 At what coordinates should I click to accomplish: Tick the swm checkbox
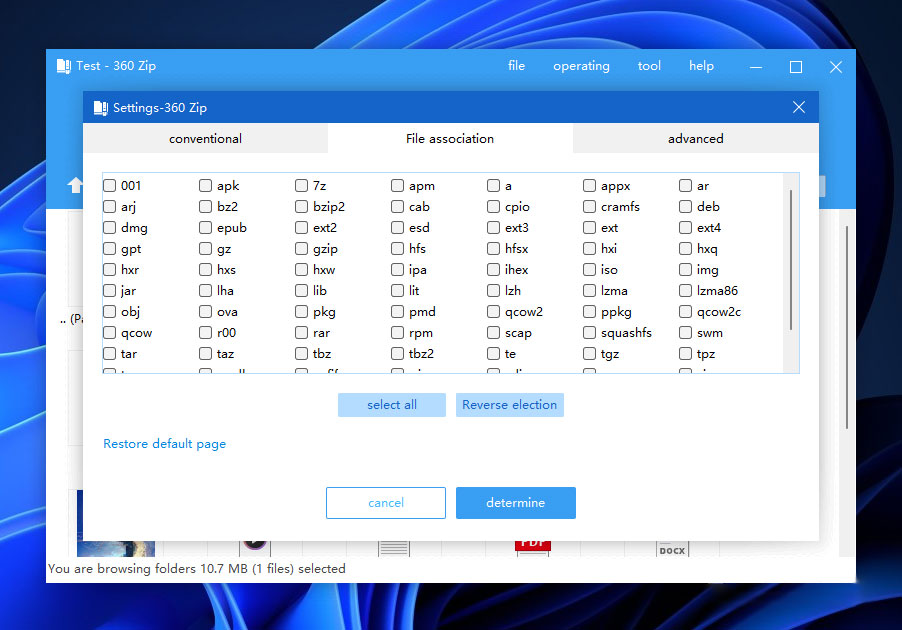(x=685, y=333)
